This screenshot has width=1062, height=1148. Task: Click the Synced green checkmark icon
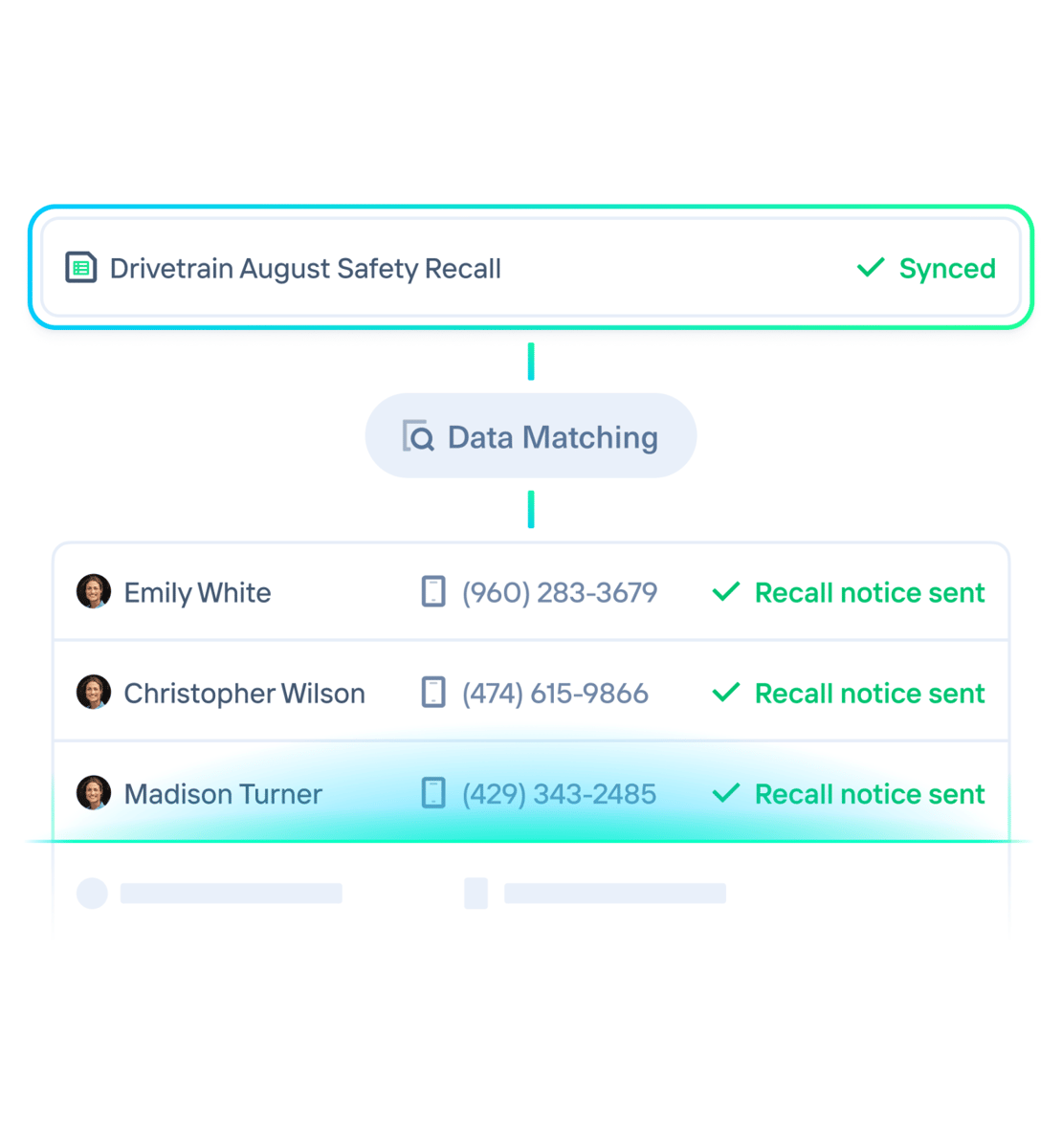tap(871, 268)
